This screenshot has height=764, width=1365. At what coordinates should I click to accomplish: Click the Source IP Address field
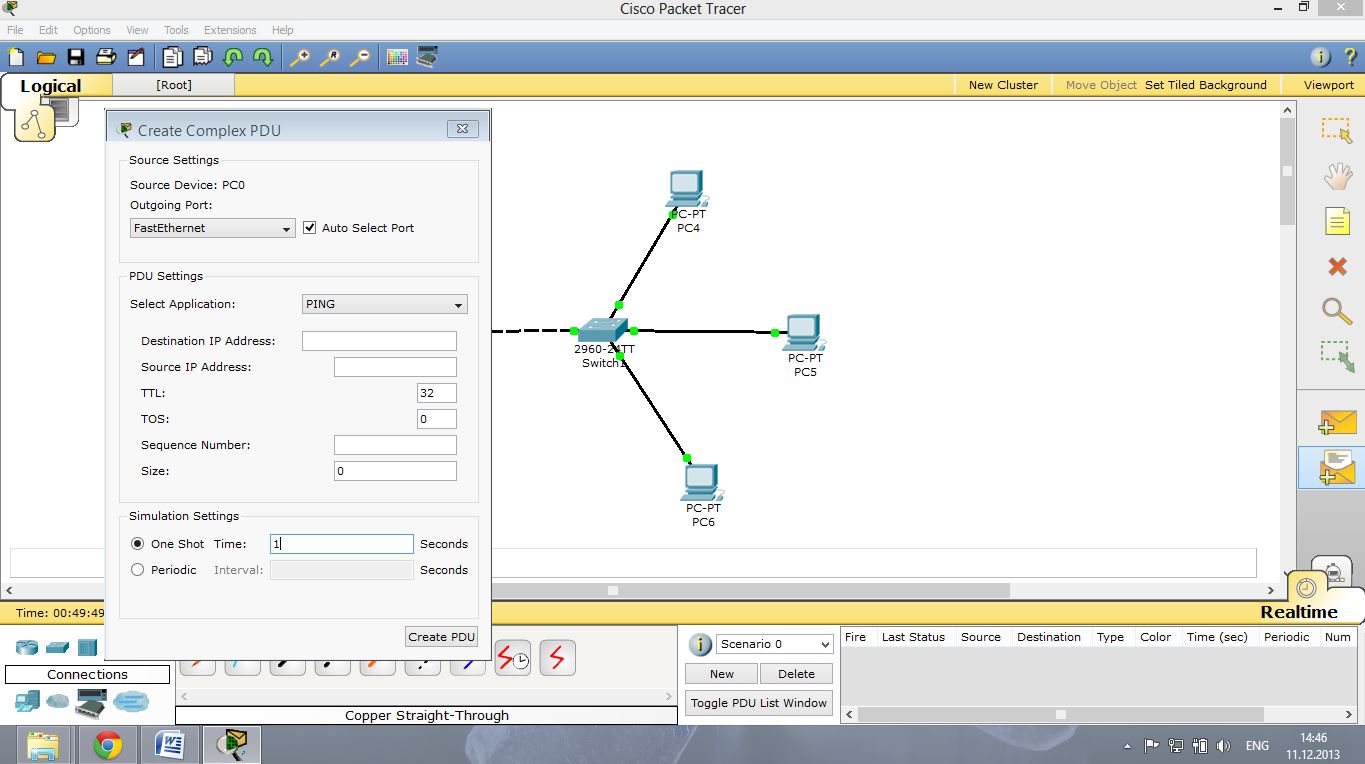point(395,367)
